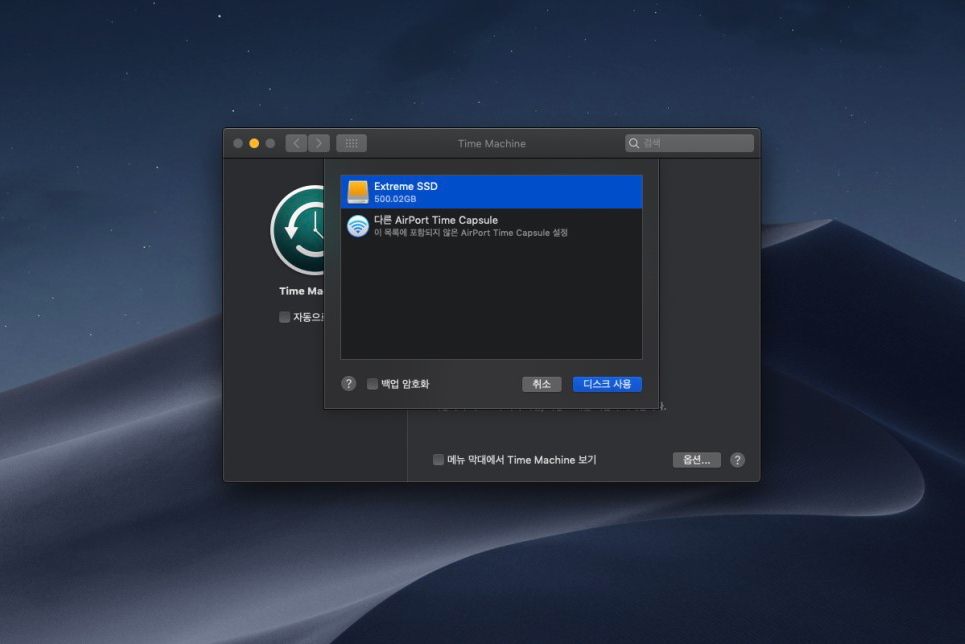Click the 디스크 사용 button
The image size is (965, 644).
pyautogui.click(x=607, y=384)
